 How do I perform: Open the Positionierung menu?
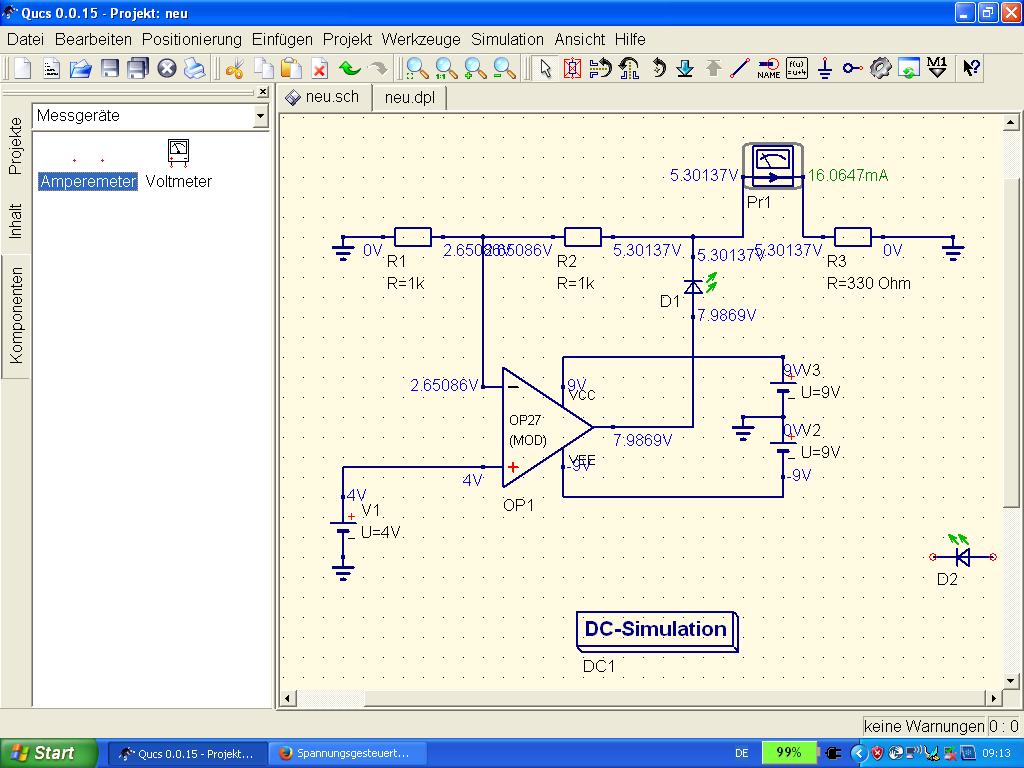click(x=191, y=39)
